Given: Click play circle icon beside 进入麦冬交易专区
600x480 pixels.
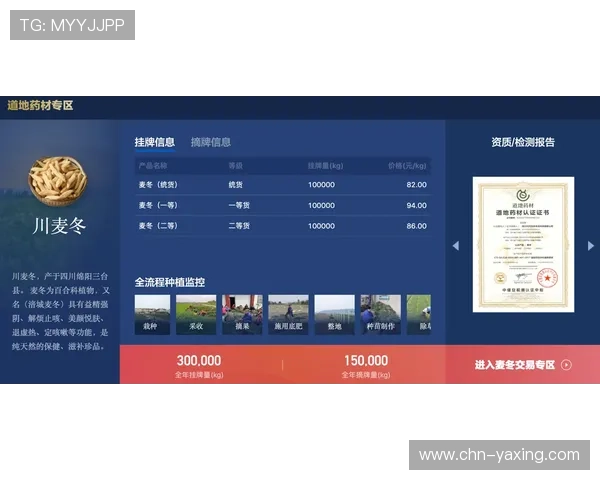Looking at the screenshot, I should point(566,365).
